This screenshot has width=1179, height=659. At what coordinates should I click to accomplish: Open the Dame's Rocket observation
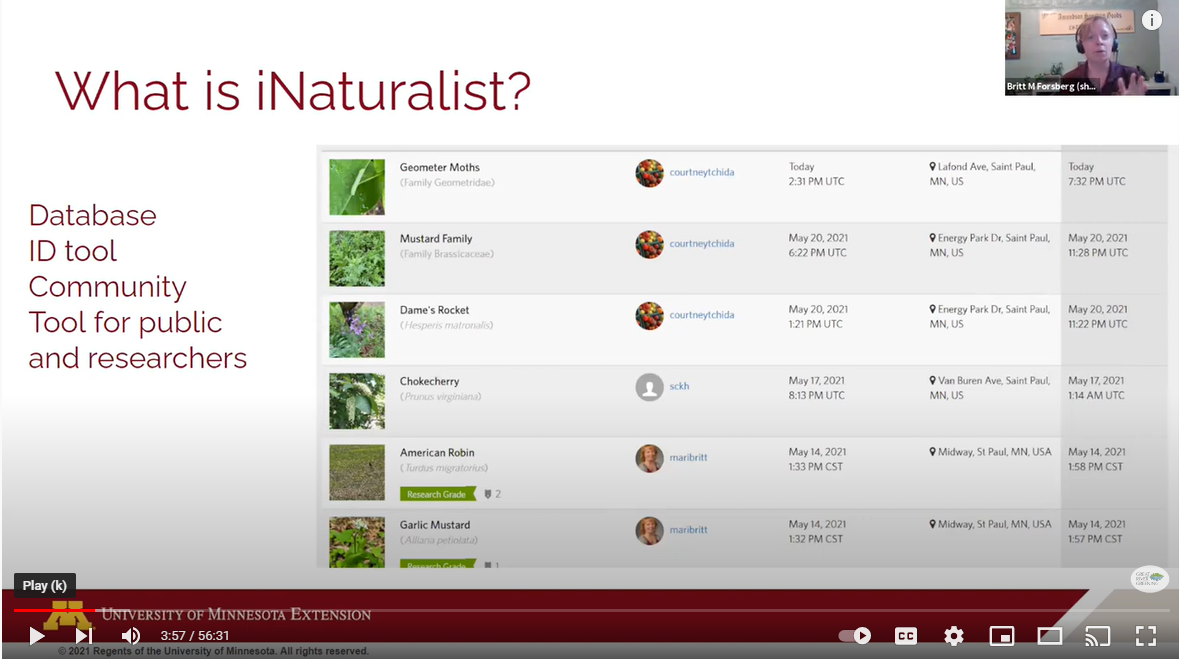(434, 310)
